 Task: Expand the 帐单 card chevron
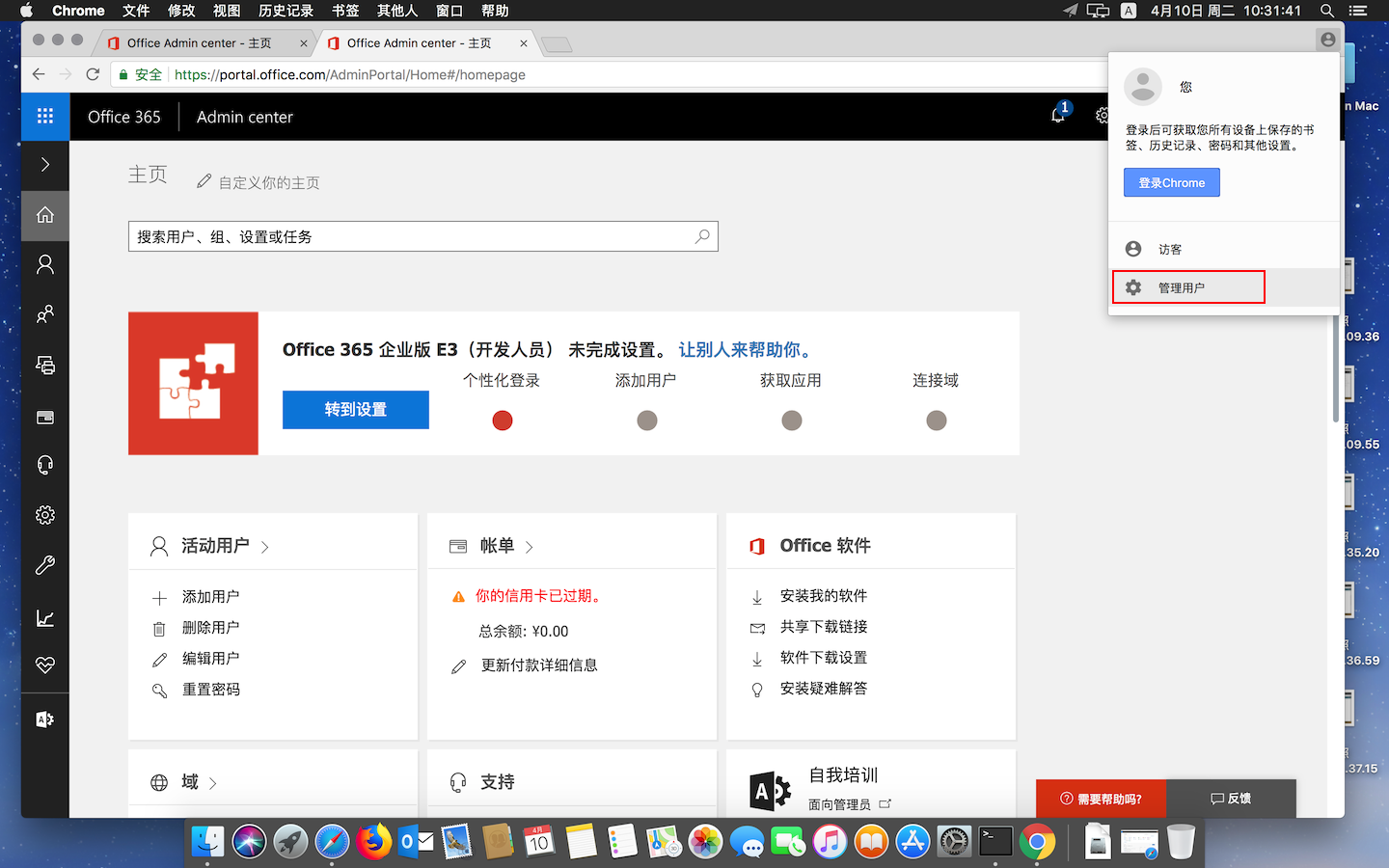529,547
